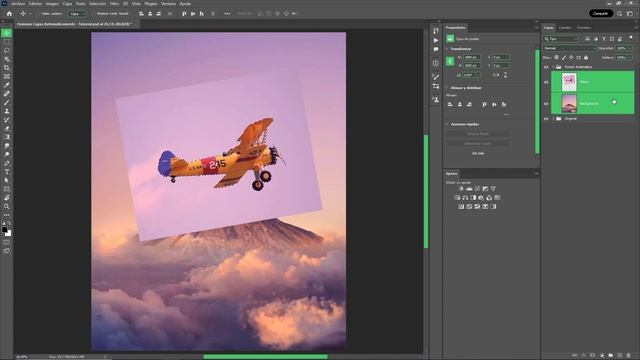Select the Eyedropper tool
This screenshot has height=360, width=640.
coord(7,85)
